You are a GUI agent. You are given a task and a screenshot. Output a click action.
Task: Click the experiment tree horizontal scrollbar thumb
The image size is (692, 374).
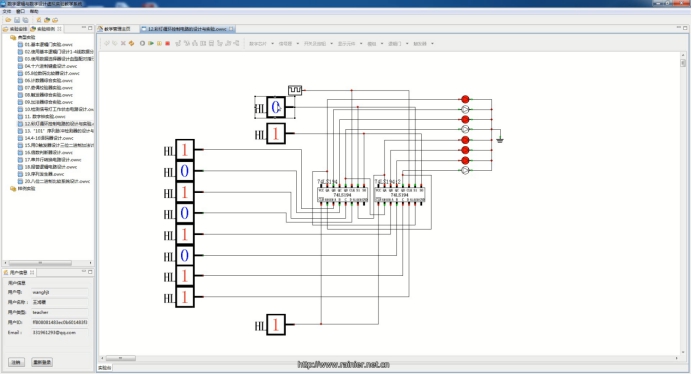point(41,263)
